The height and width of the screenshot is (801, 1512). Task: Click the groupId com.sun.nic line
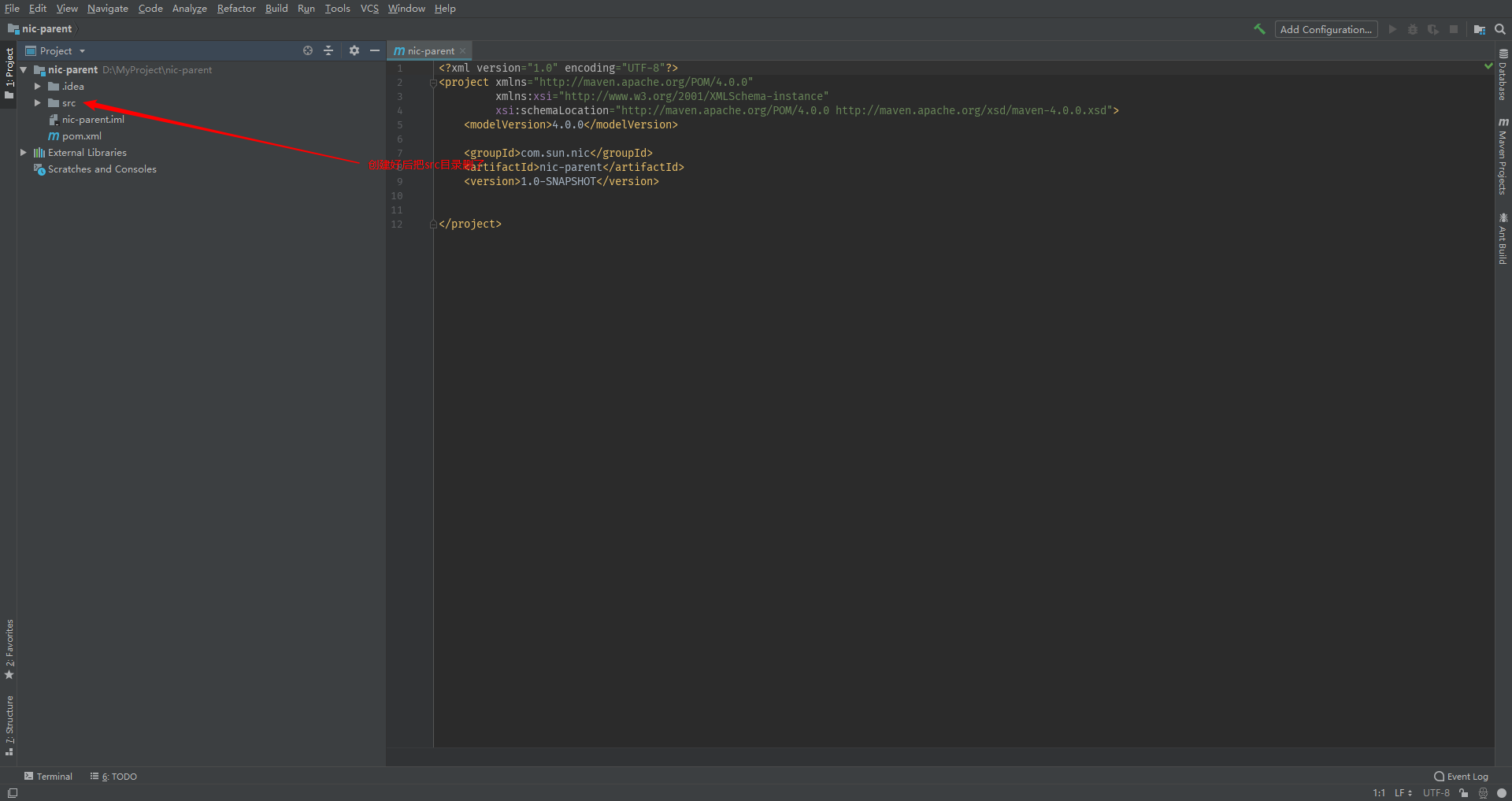pos(558,154)
